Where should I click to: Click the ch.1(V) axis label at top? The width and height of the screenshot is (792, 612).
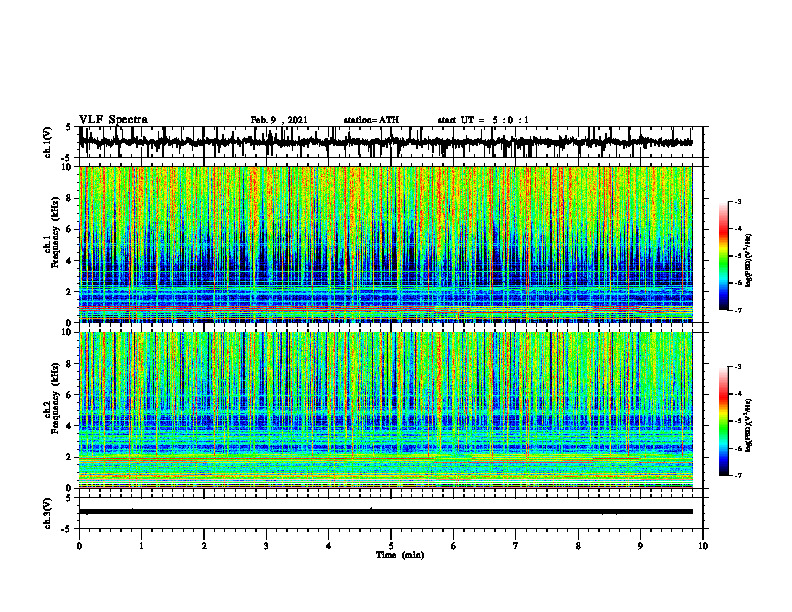pyautogui.click(x=48, y=142)
